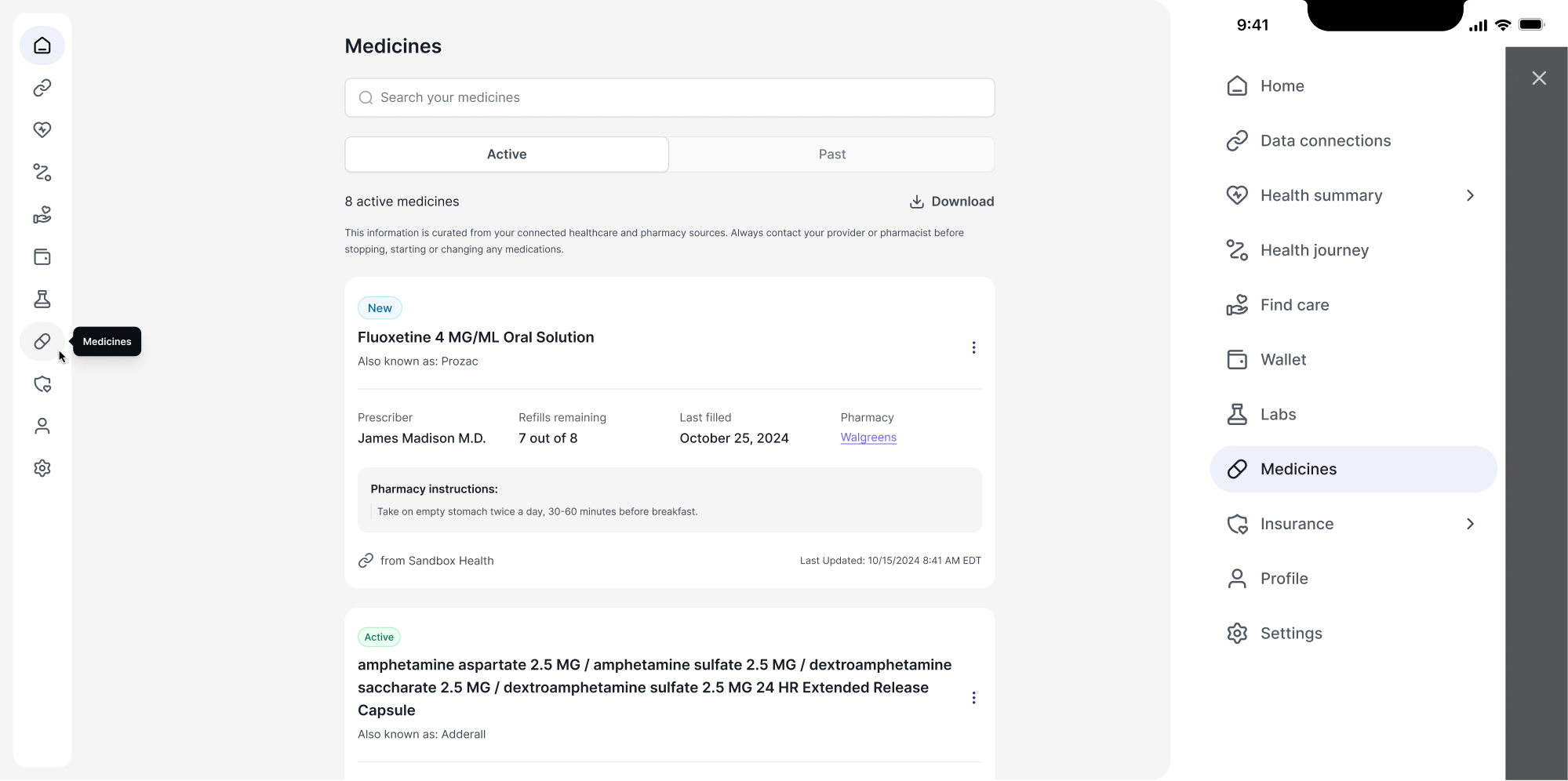This screenshot has width=1568, height=781.
Task: Select the Health journey path icon
Action: pos(42,173)
